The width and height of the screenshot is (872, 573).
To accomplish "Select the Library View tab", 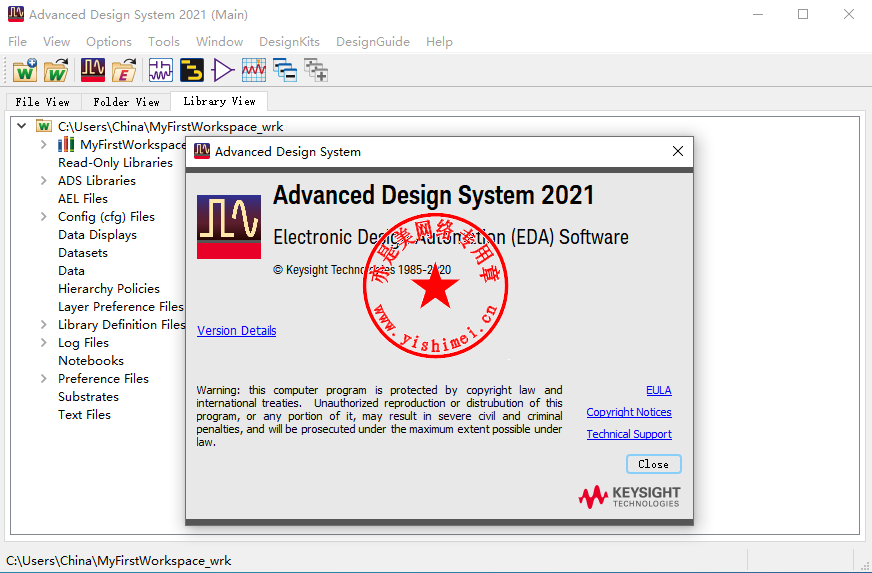I will click(x=220, y=101).
